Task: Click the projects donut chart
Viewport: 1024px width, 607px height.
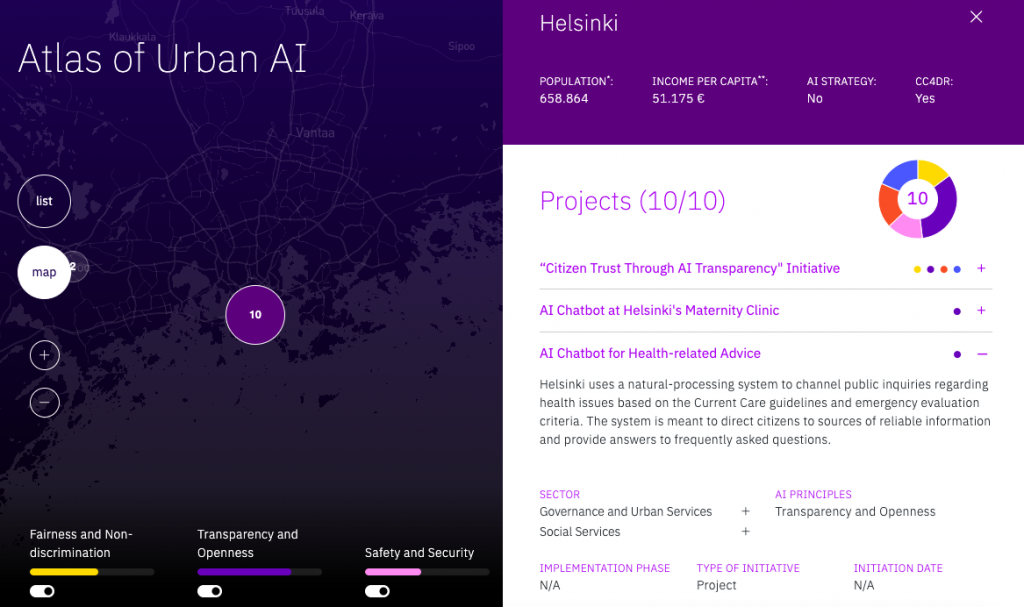Action: [x=918, y=199]
